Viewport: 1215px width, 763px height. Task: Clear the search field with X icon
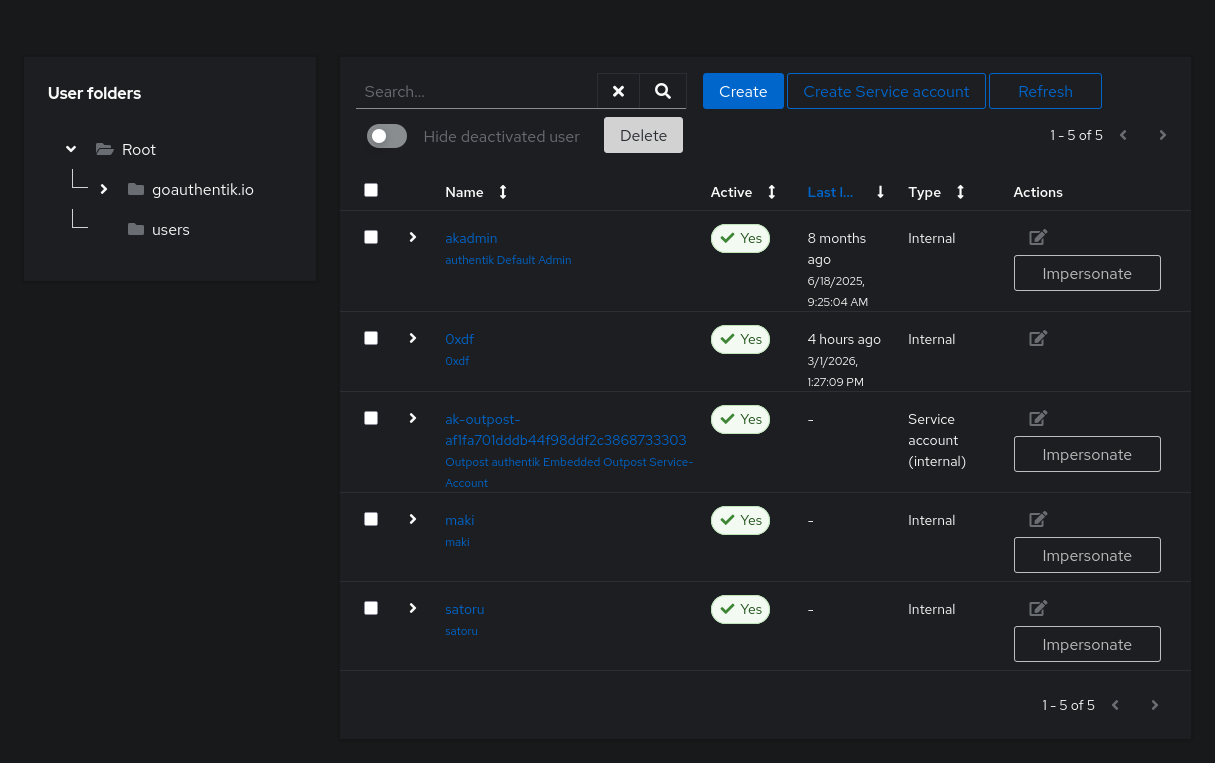(x=618, y=91)
